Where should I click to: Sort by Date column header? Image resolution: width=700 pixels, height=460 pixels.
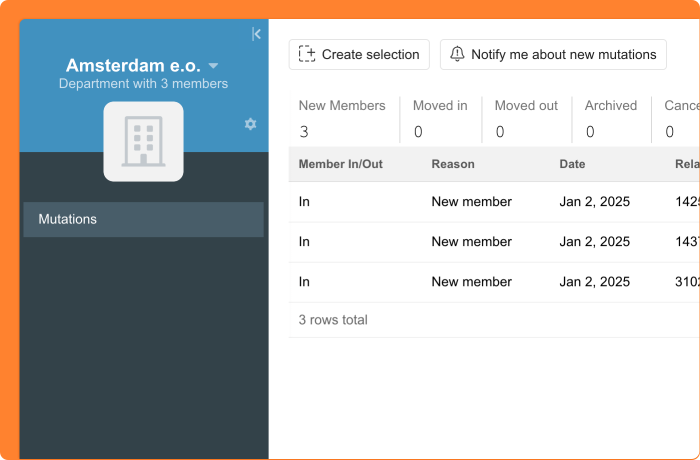(572, 164)
